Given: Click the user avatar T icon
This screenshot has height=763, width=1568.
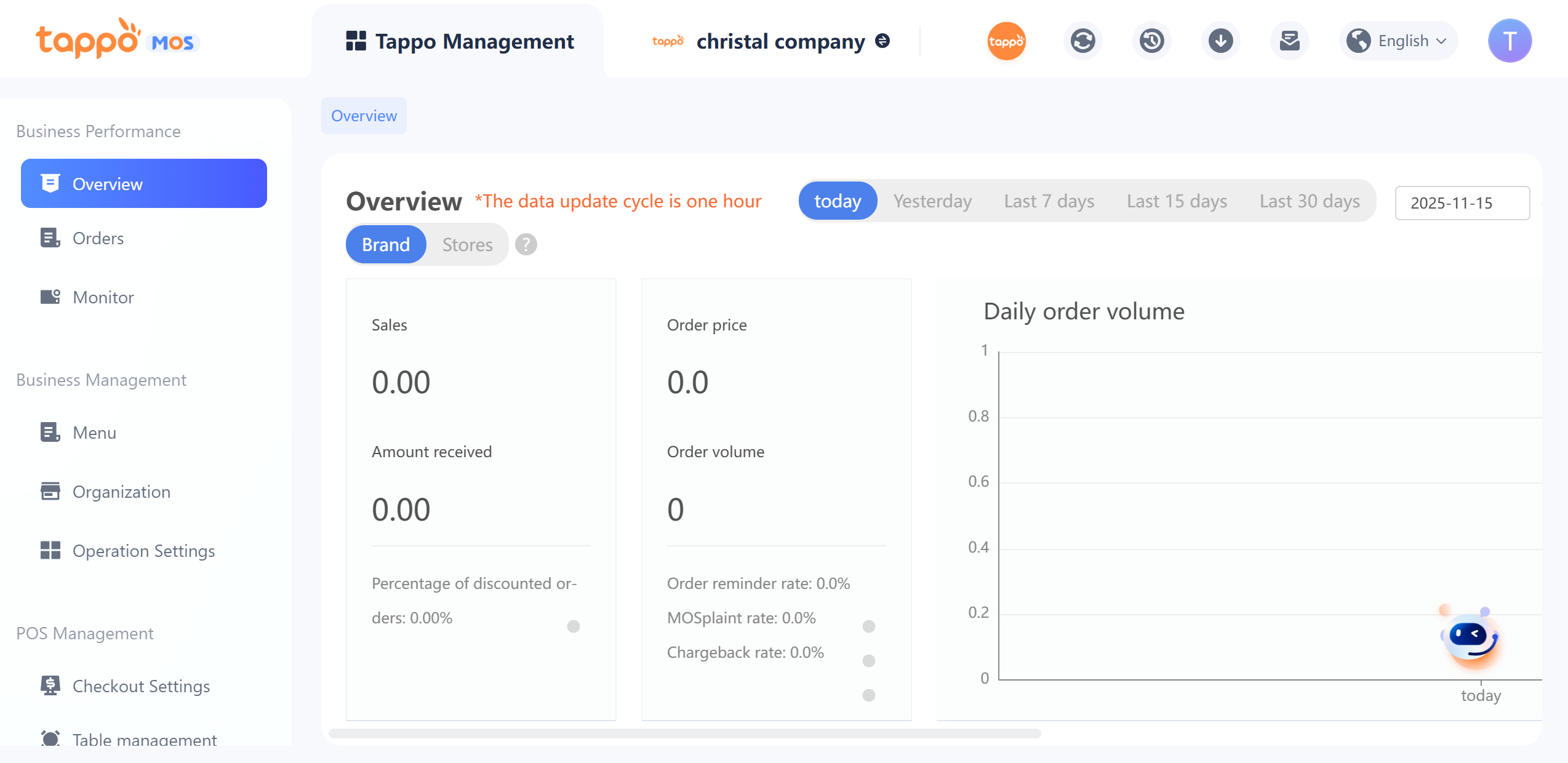Looking at the screenshot, I should click(1509, 41).
